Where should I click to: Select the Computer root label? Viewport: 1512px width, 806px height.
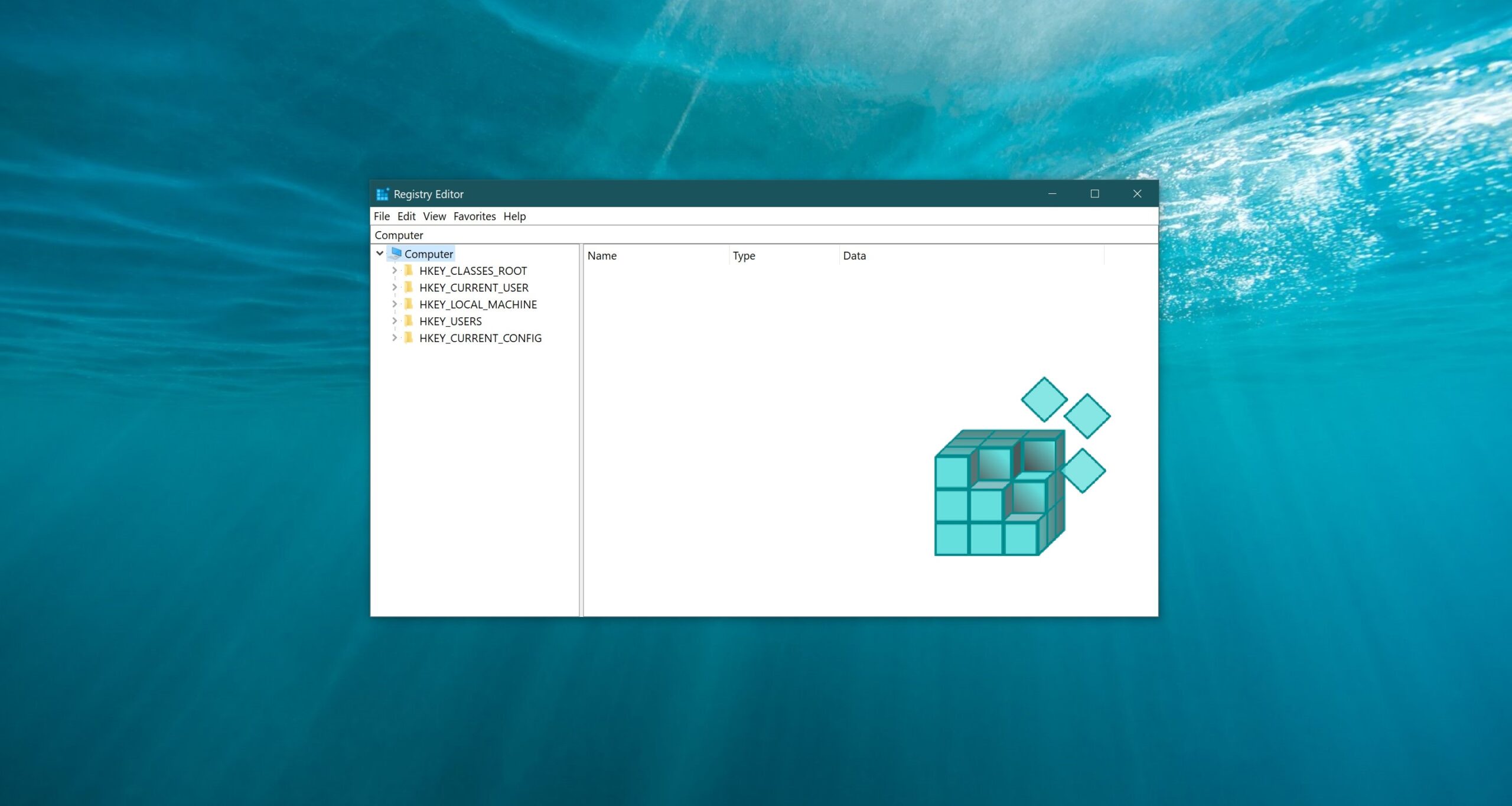point(429,254)
